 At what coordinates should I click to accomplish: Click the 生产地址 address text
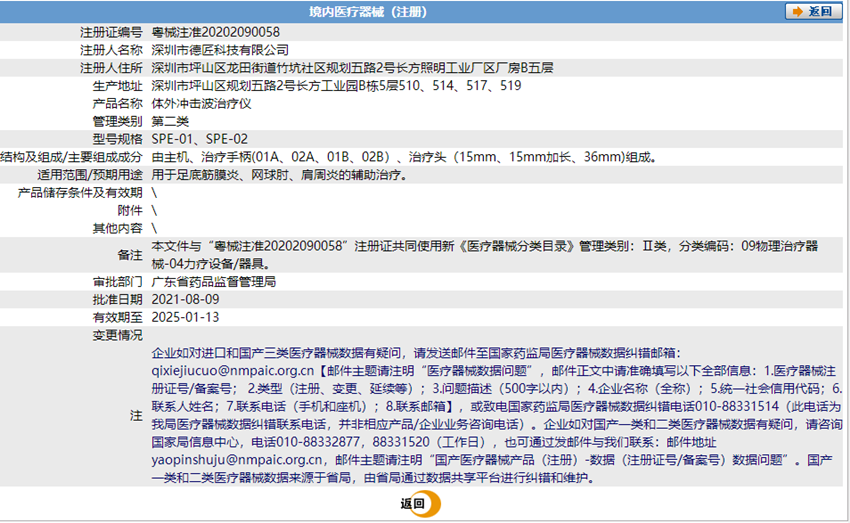336,86
